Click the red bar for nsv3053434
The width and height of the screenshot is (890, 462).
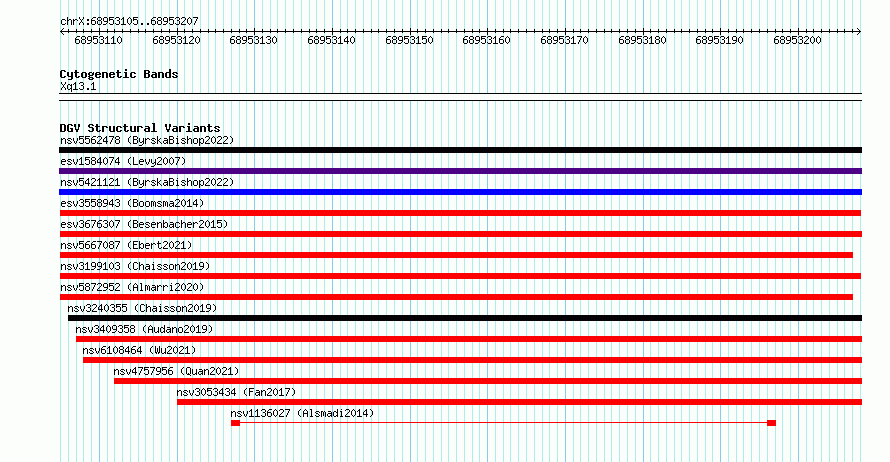tap(519, 402)
